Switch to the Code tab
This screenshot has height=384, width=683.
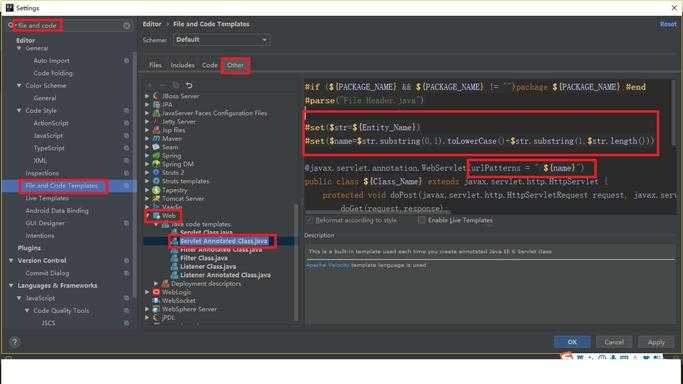coord(210,65)
